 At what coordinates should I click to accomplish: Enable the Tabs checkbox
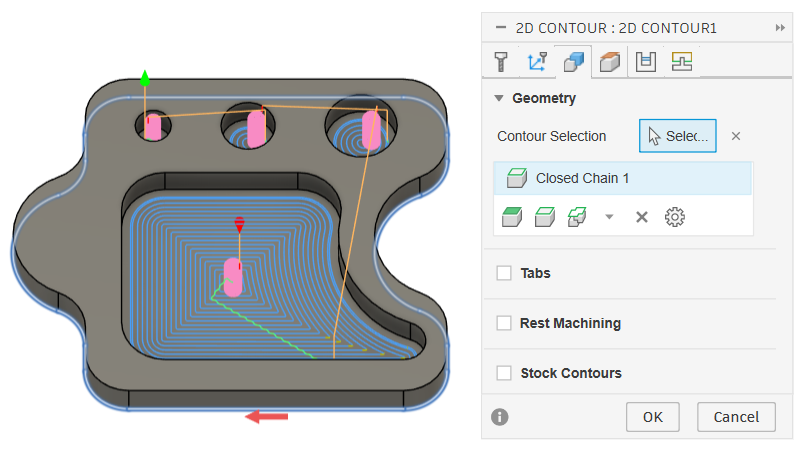click(504, 273)
